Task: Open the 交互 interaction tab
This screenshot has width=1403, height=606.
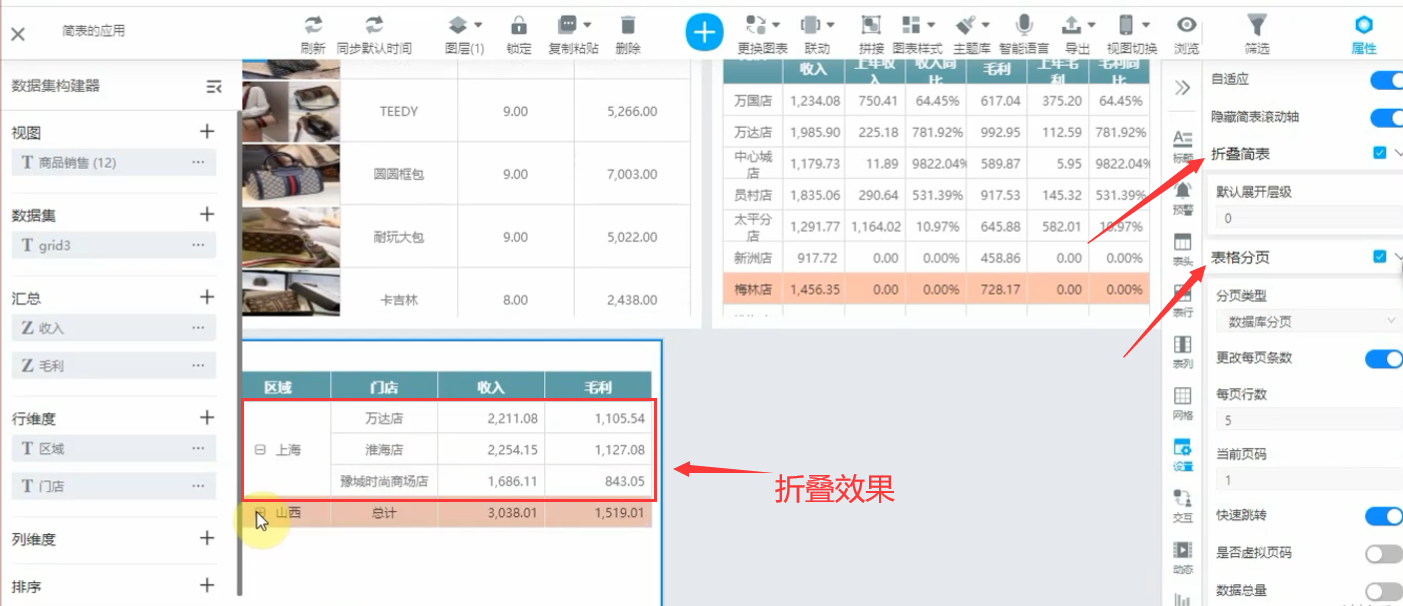Action: click(1182, 507)
